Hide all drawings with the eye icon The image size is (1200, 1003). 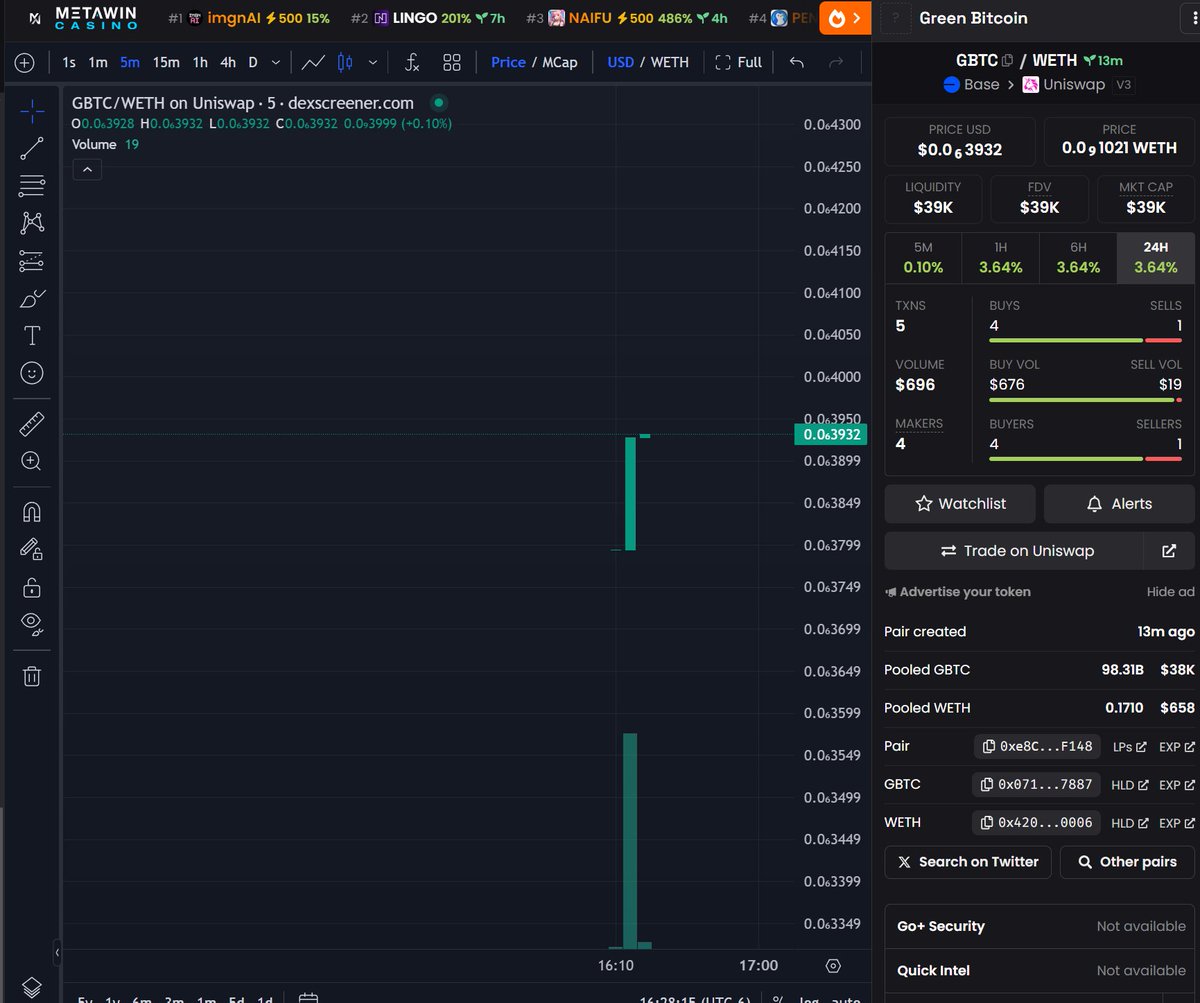click(x=32, y=625)
